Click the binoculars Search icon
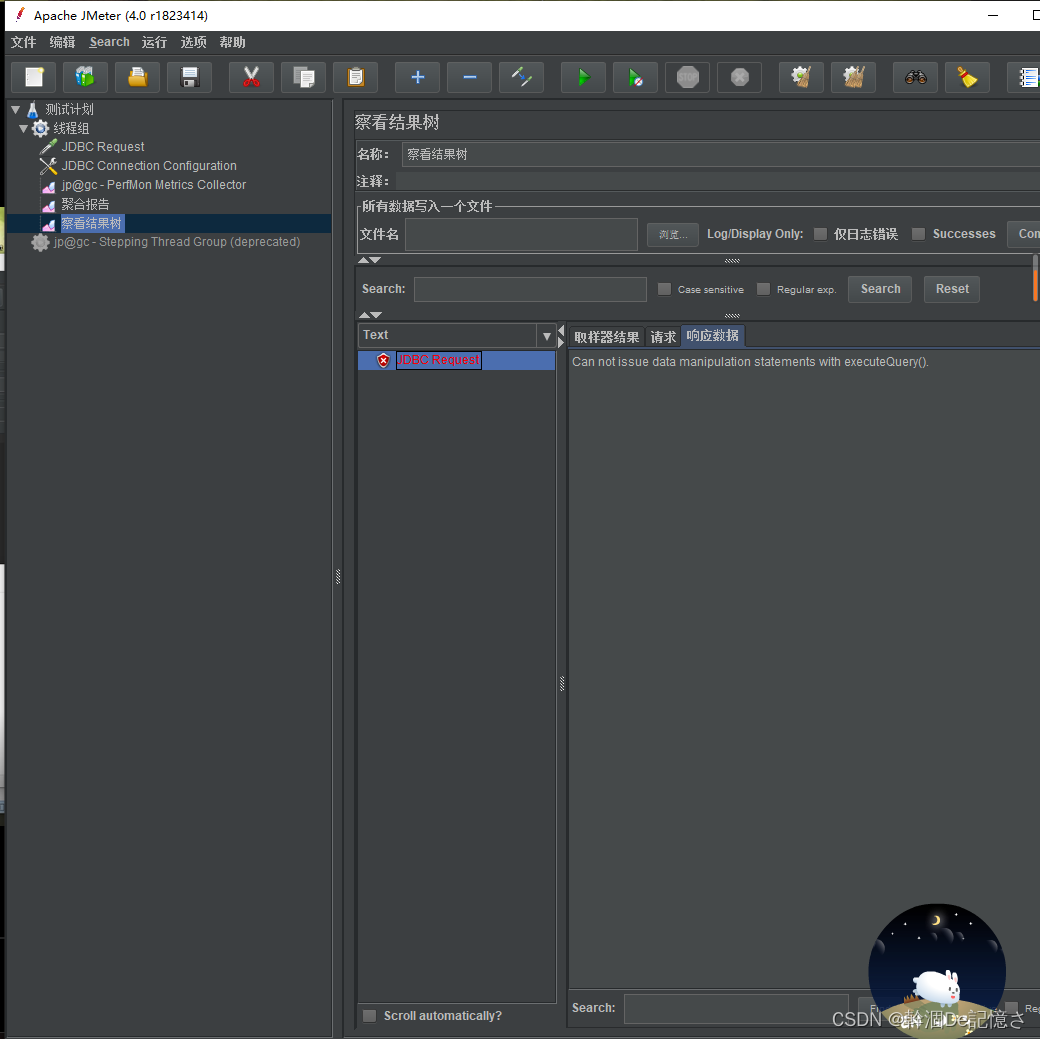Screen dimensions: 1040x1039 point(915,78)
